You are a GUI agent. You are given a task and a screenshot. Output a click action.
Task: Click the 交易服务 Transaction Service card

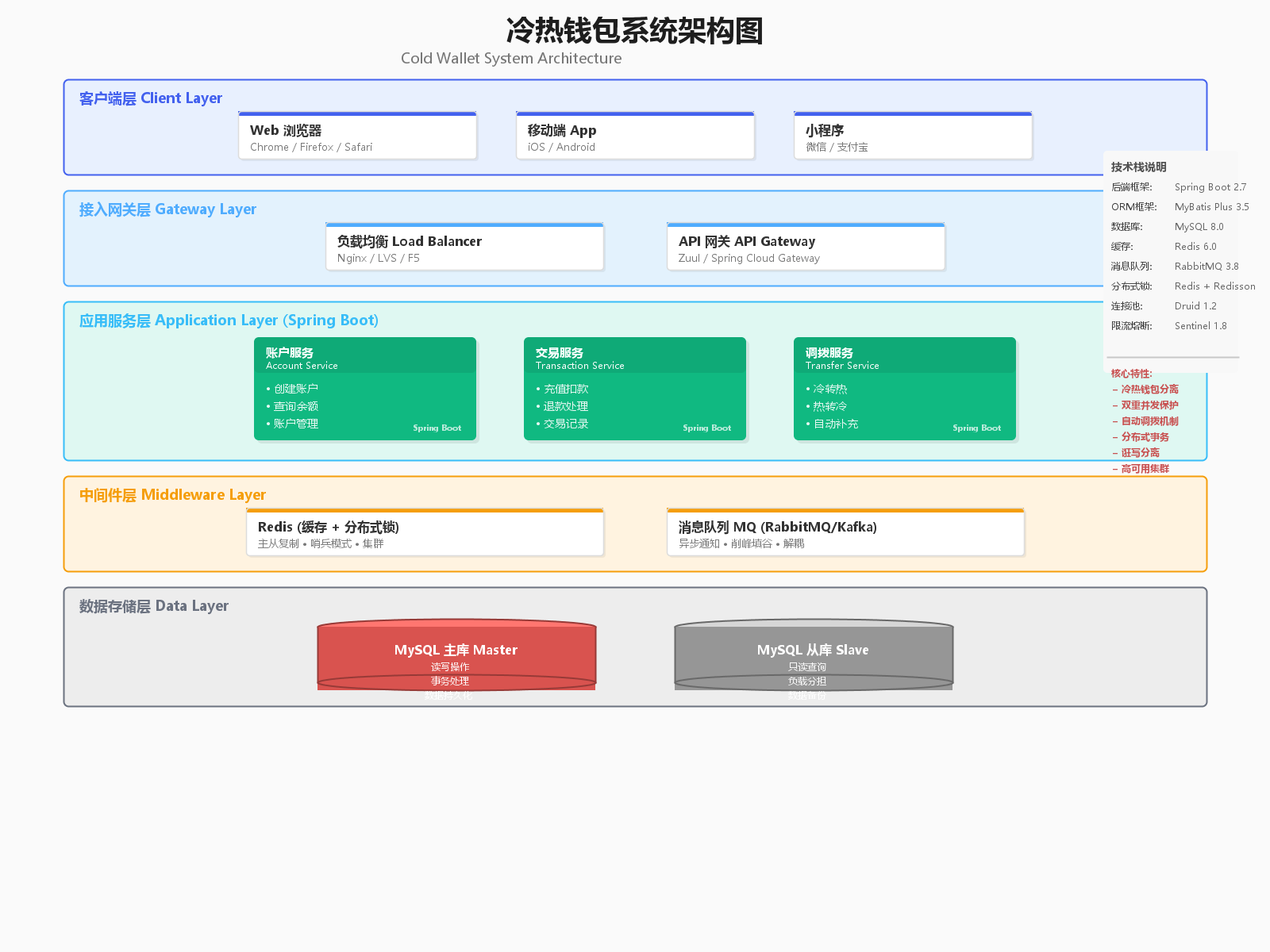(x=635, y=389)
